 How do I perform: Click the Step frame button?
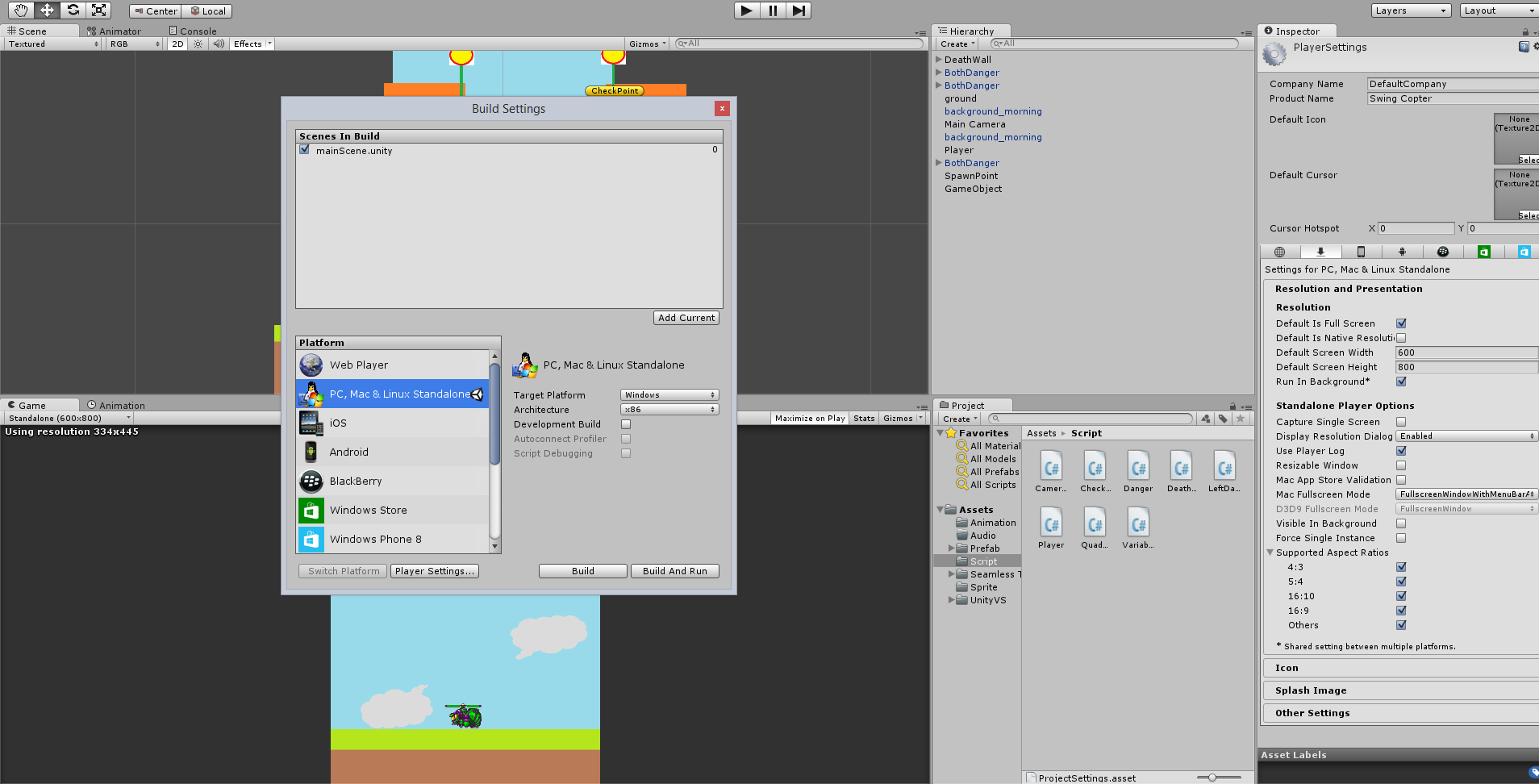click(798, 10)
